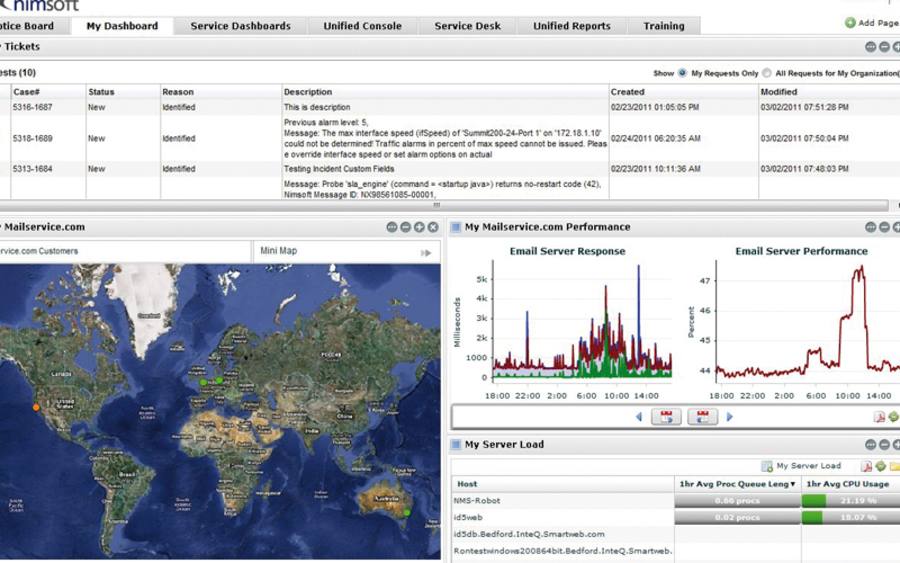Click the My Server Load report icon
The image size is (900, 563).
[x=767, y=466]
